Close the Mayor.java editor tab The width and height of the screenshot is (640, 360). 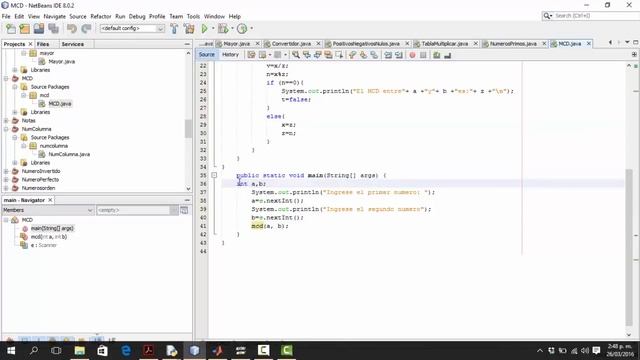tap(257, 44)
